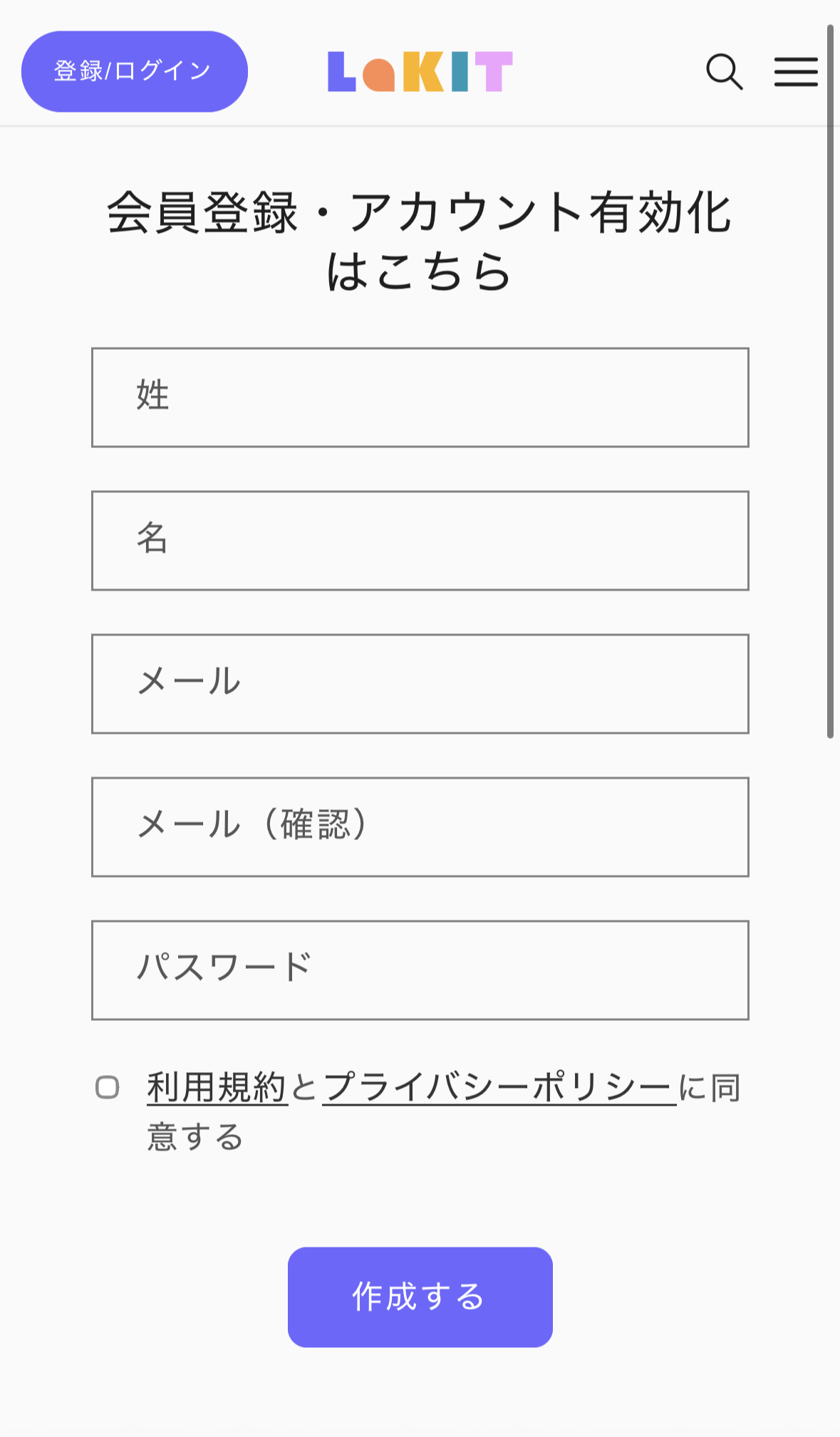Open the プライバシーポリシー link
The width and height of the screenshot is (840, 1437).
tap(499, 1089)
